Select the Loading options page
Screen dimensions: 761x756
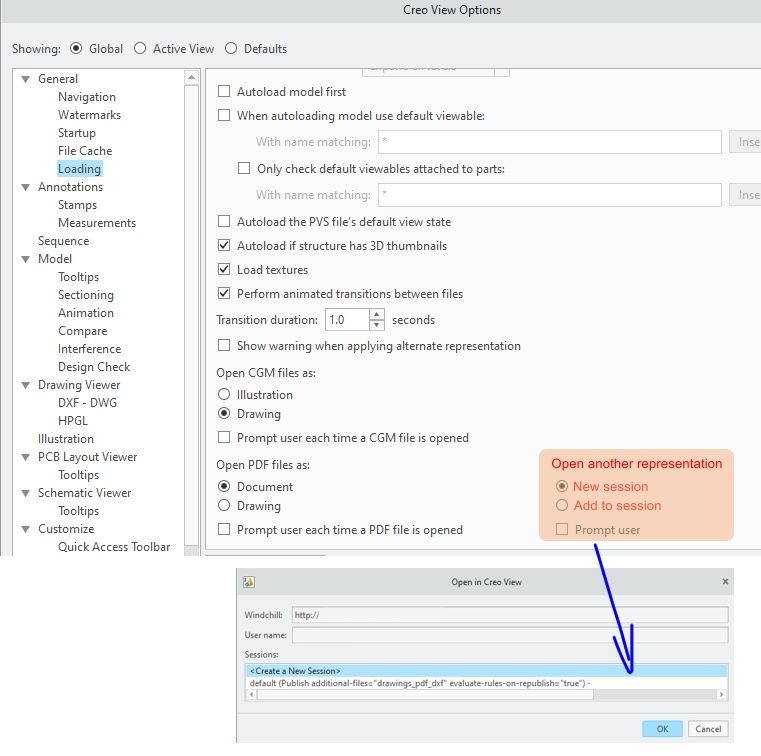(80, 169)
